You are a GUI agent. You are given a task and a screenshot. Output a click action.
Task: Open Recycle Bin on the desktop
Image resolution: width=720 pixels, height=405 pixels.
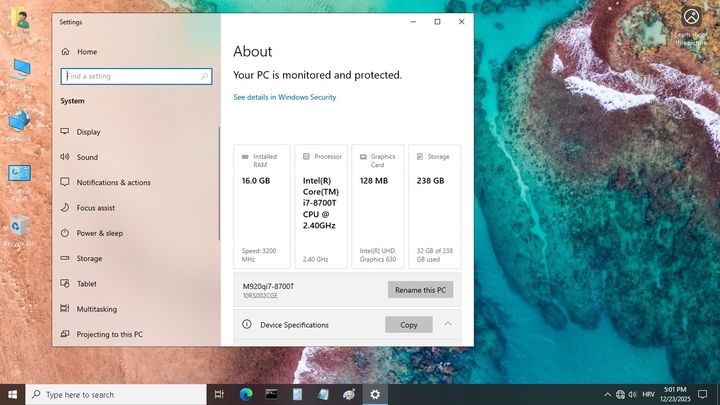tap(19, 229)
